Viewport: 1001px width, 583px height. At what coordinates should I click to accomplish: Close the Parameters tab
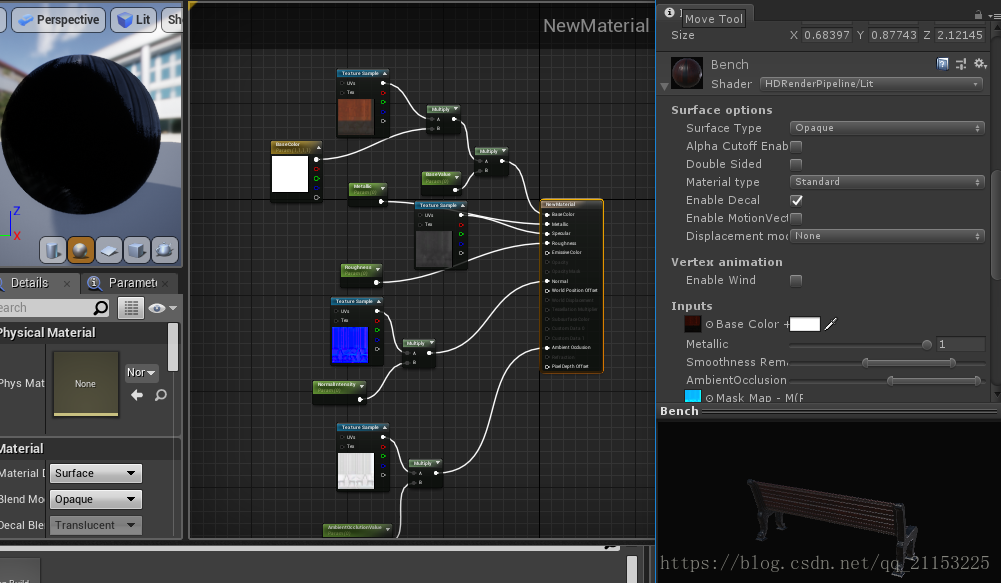[x=165, y=284]
